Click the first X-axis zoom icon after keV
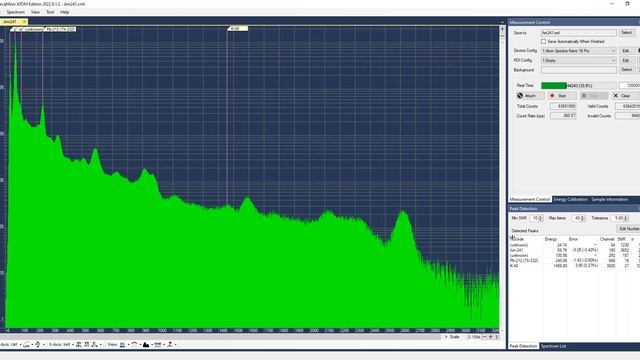The width and height of the screenshot is (640, 360). click(x=79, y=345)
